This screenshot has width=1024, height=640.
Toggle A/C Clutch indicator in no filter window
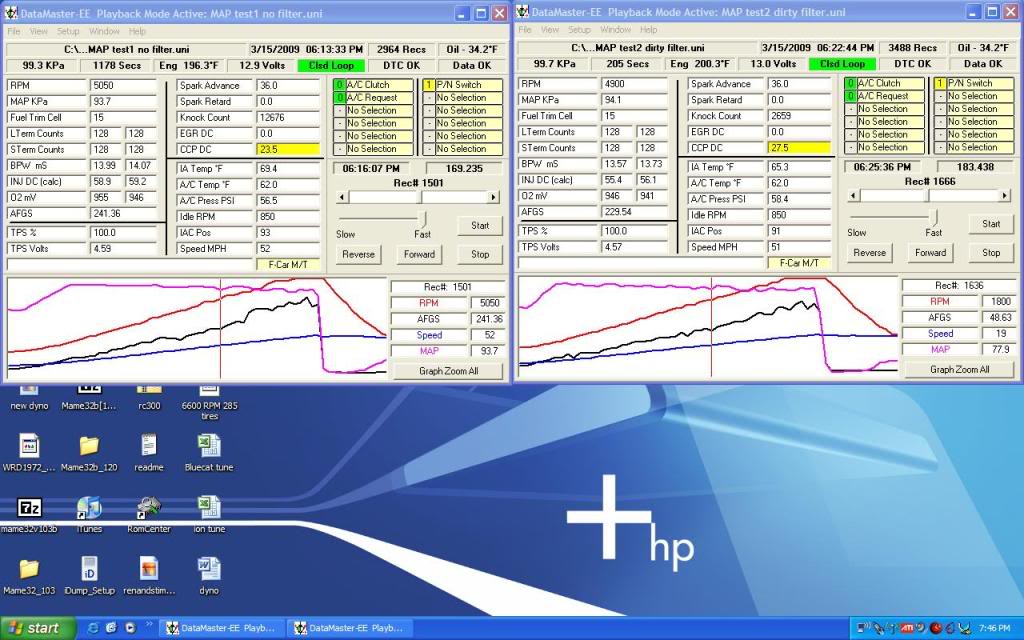[x=339, y=85]
